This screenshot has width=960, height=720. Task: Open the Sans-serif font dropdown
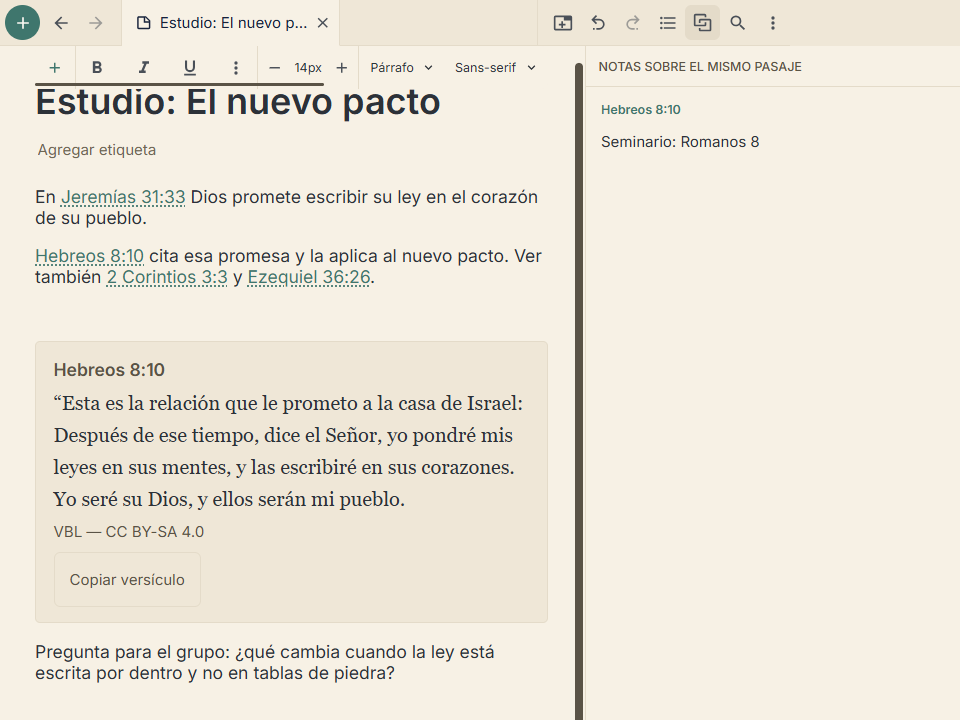click(x=495, y=67)
